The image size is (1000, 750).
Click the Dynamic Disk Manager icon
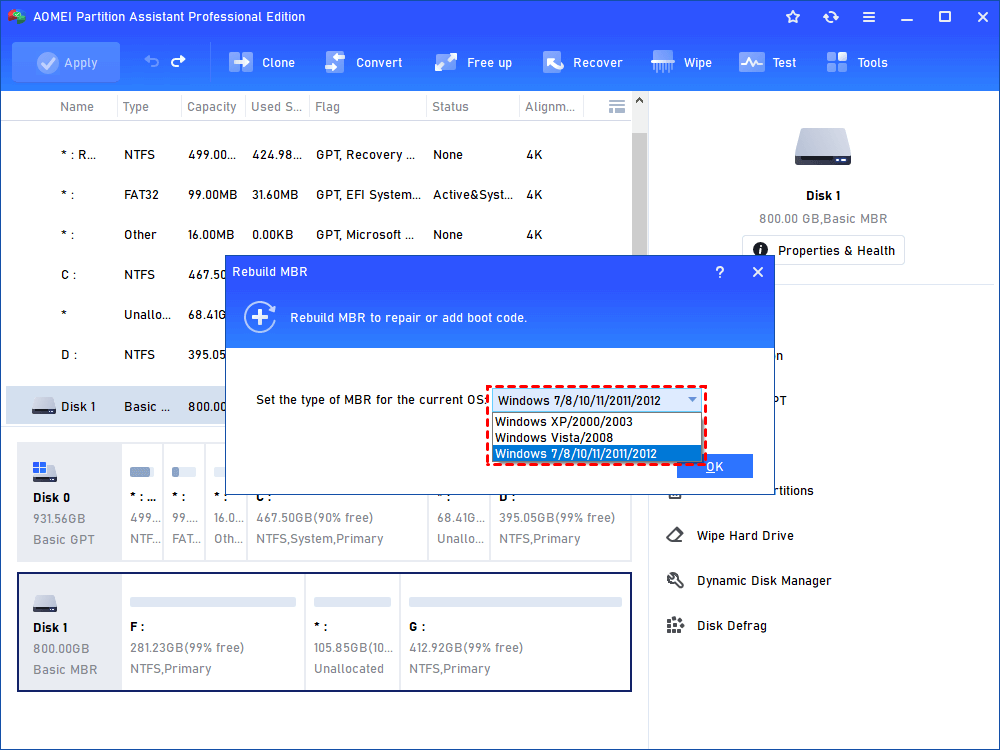675,580
